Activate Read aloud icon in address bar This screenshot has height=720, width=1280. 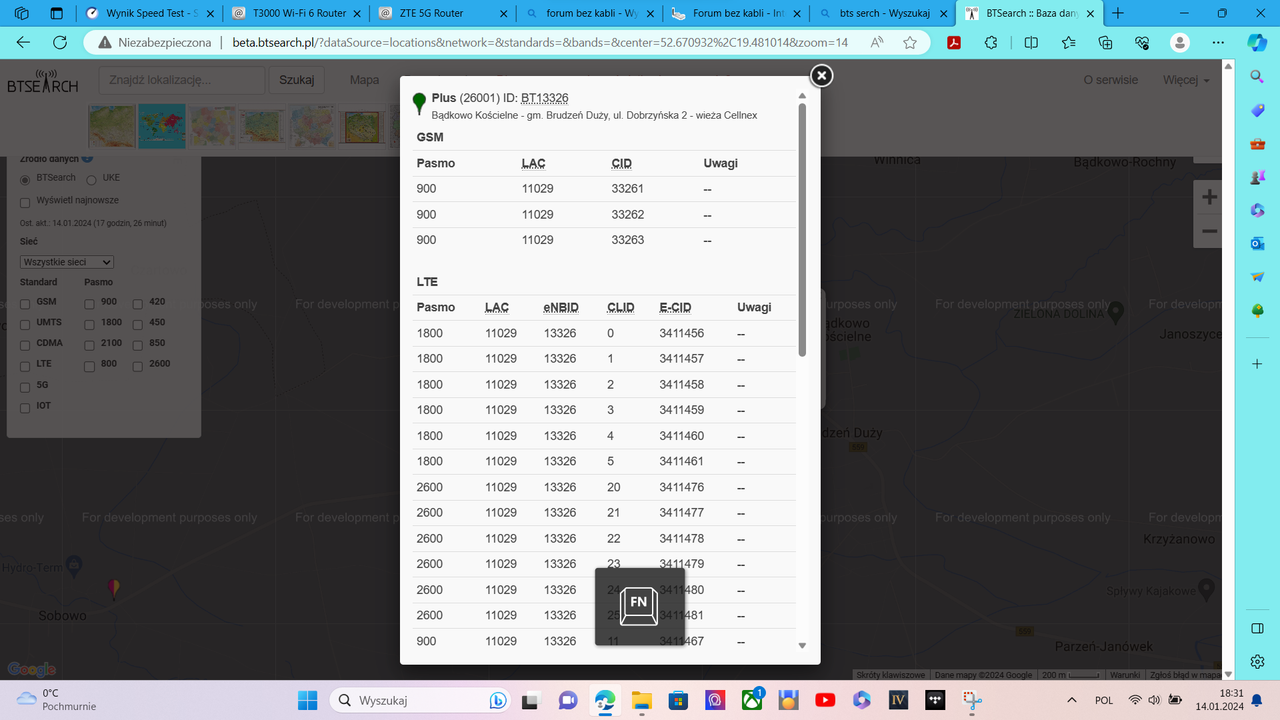coord(877,43)
